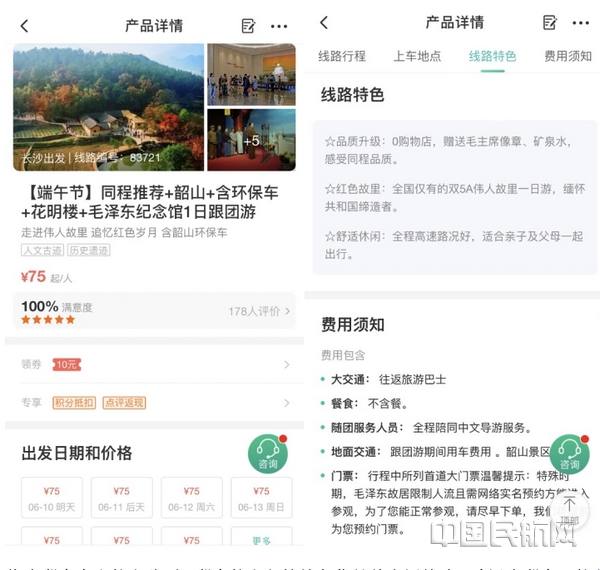Open the memorial hall statue photo
This screenshot has height=570, width=600.
(x=251, y=74)
